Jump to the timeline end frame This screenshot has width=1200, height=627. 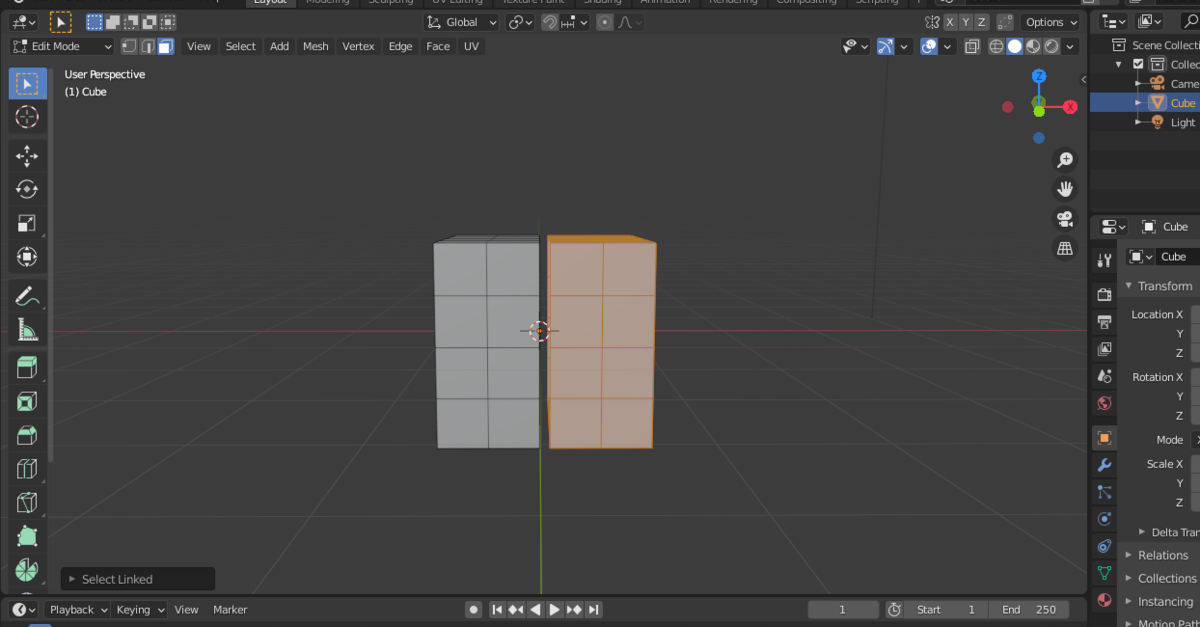tap(594, 610)
